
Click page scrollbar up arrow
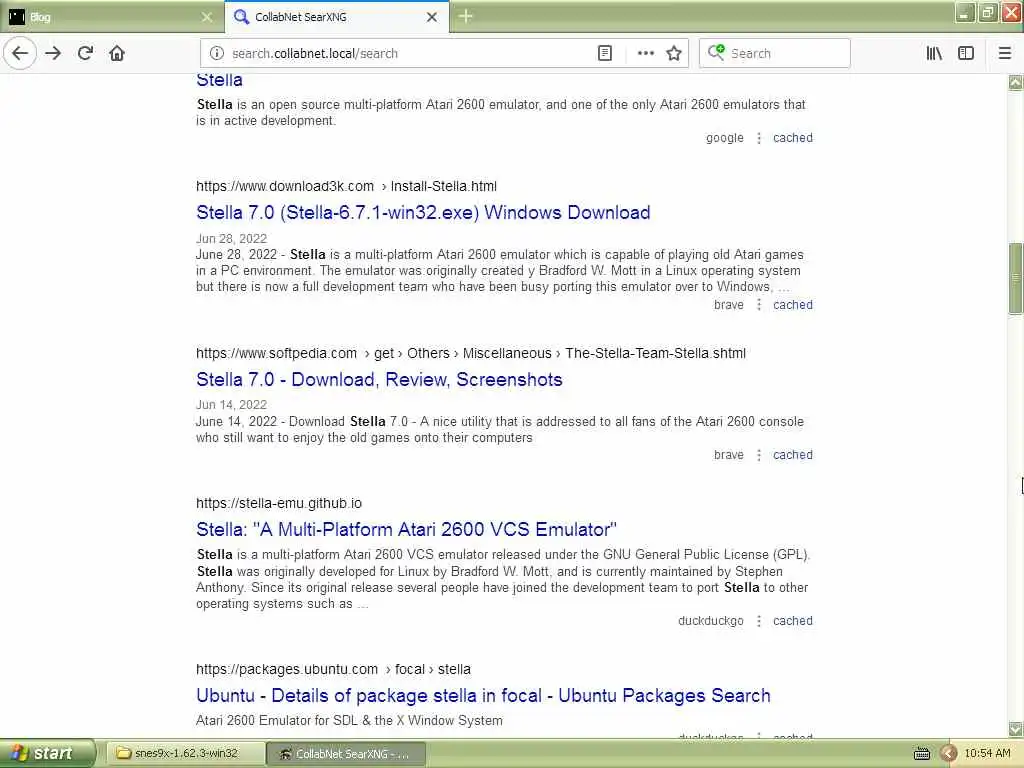[x=1016, y=82]
